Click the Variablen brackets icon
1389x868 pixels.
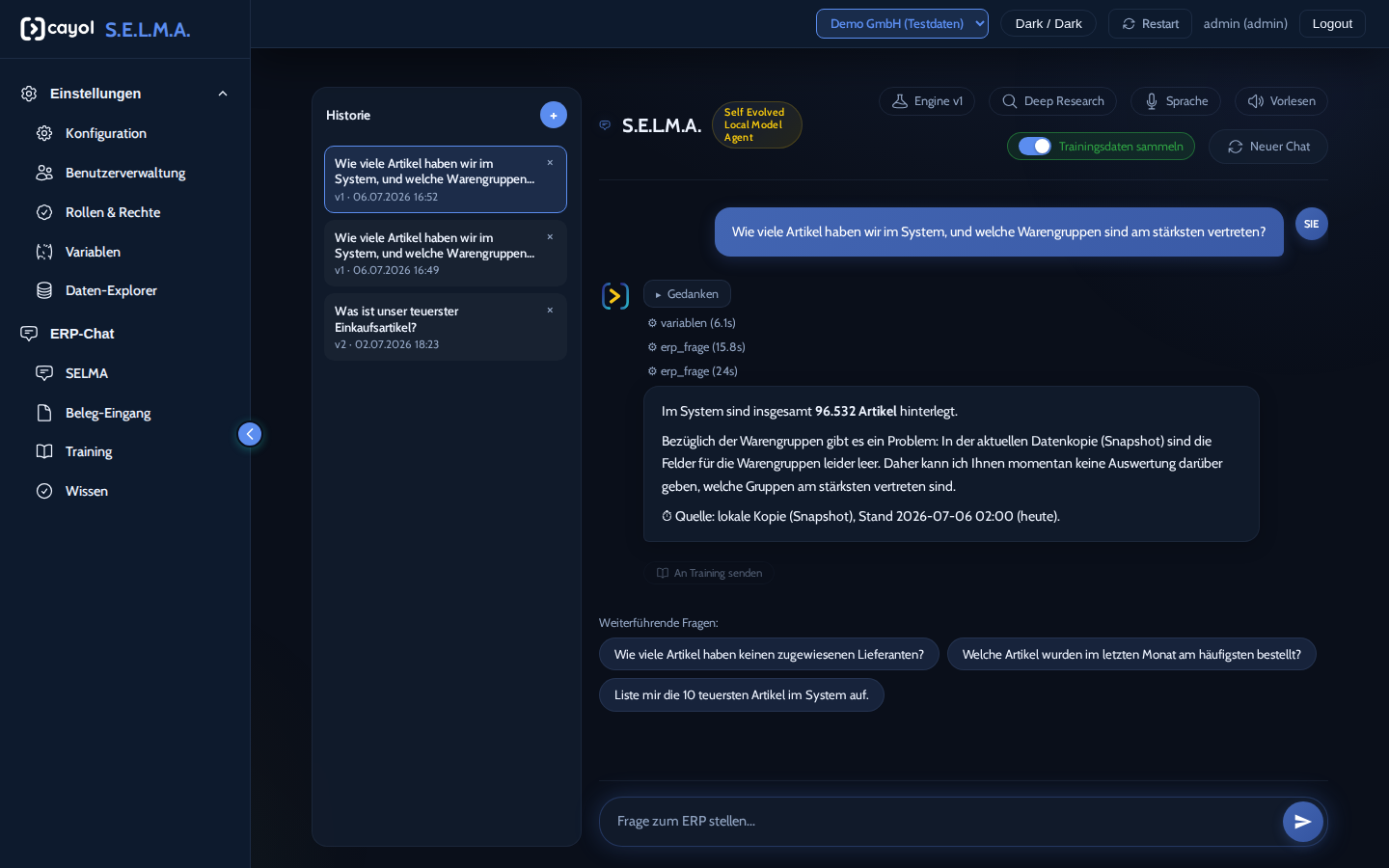click(44, 252)
